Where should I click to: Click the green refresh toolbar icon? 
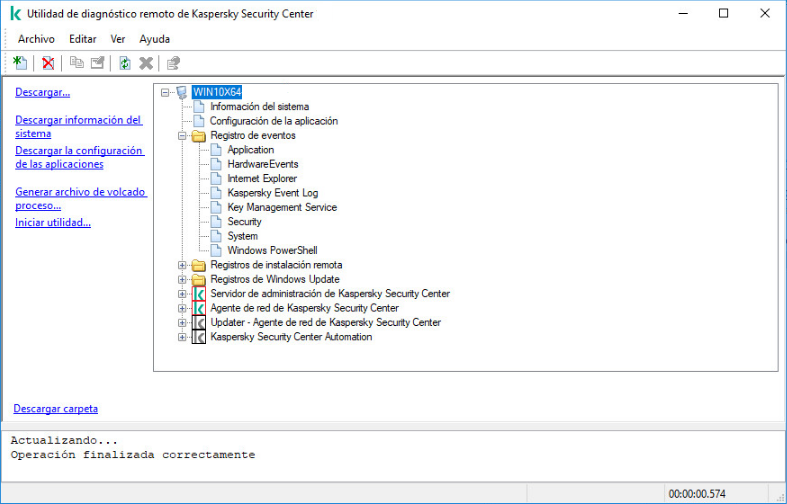124,64
